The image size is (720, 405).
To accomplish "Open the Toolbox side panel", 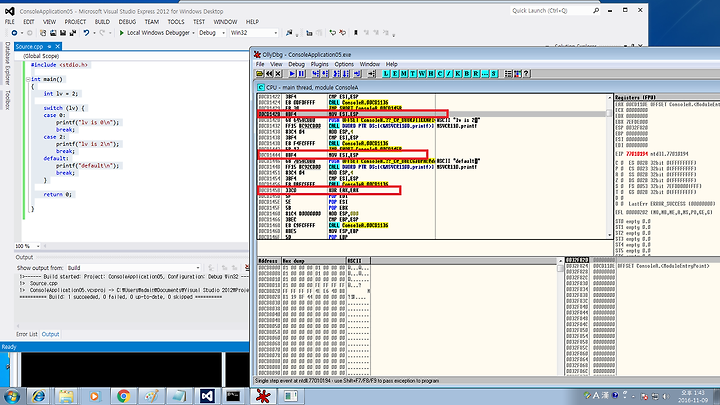I will coord(7,100).
